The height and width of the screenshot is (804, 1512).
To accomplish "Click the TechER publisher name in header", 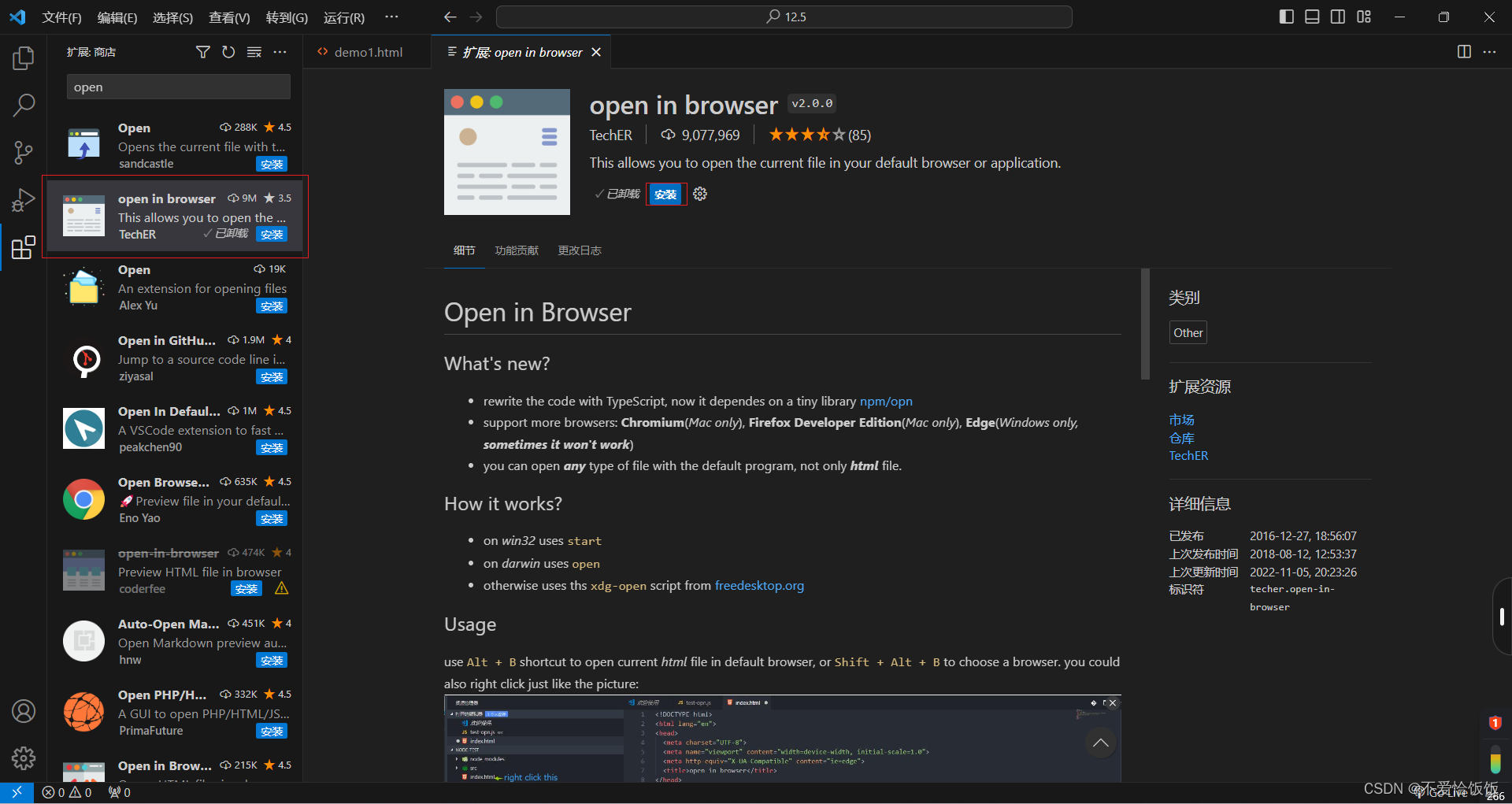I will [x=610, y=135].
